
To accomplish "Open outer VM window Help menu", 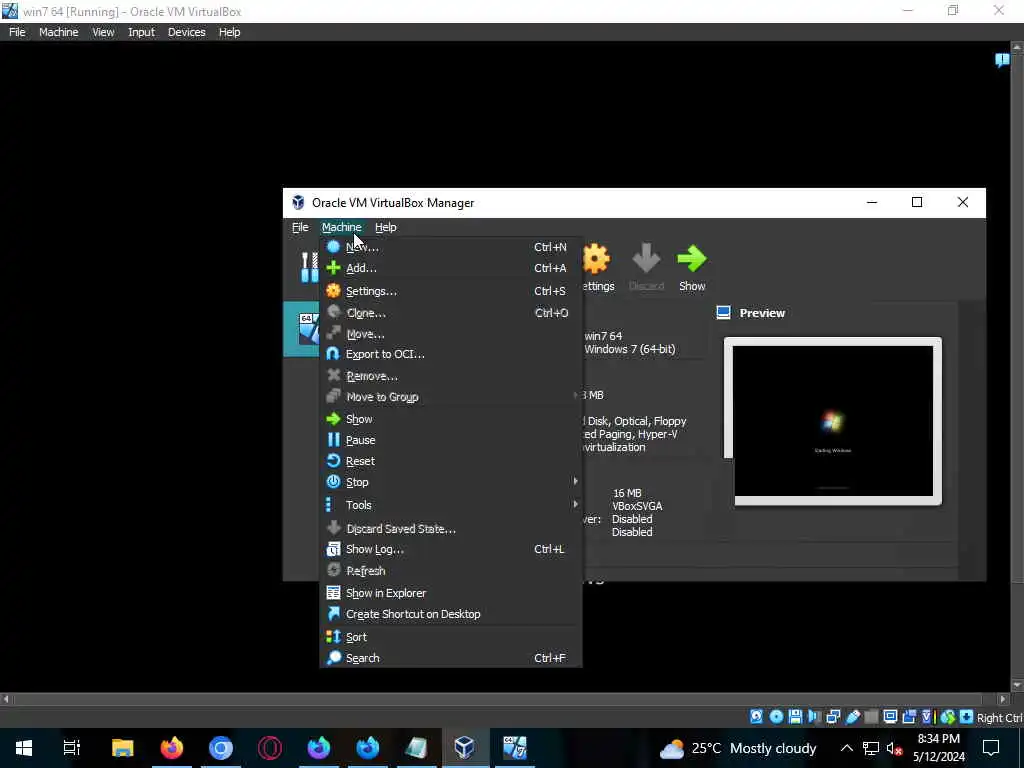I will pyautogui.click(x=229, y=32).
